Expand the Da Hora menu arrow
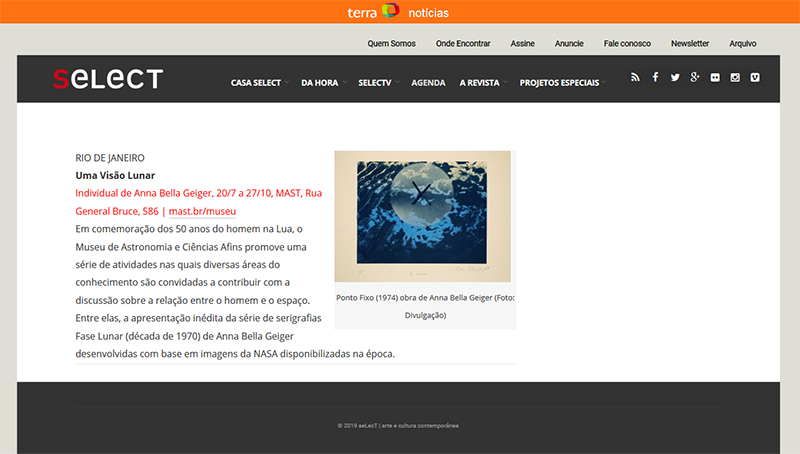This screenshot has height=454, width=800. [345, 82]
